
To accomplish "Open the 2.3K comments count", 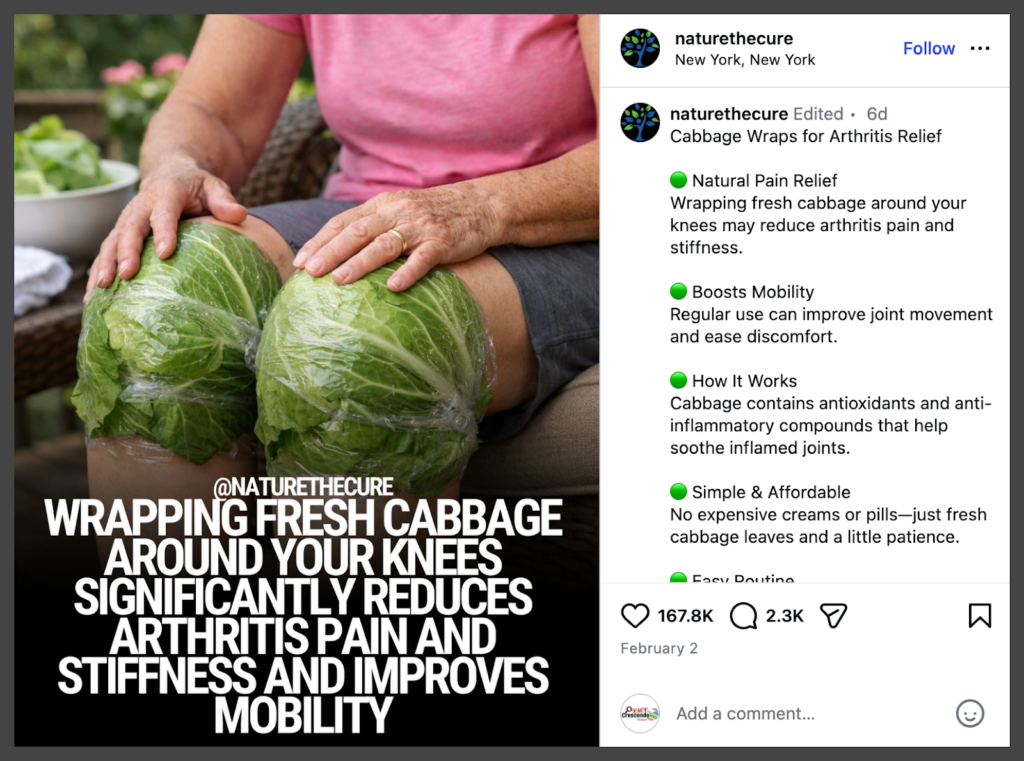I will coord(784,616).
